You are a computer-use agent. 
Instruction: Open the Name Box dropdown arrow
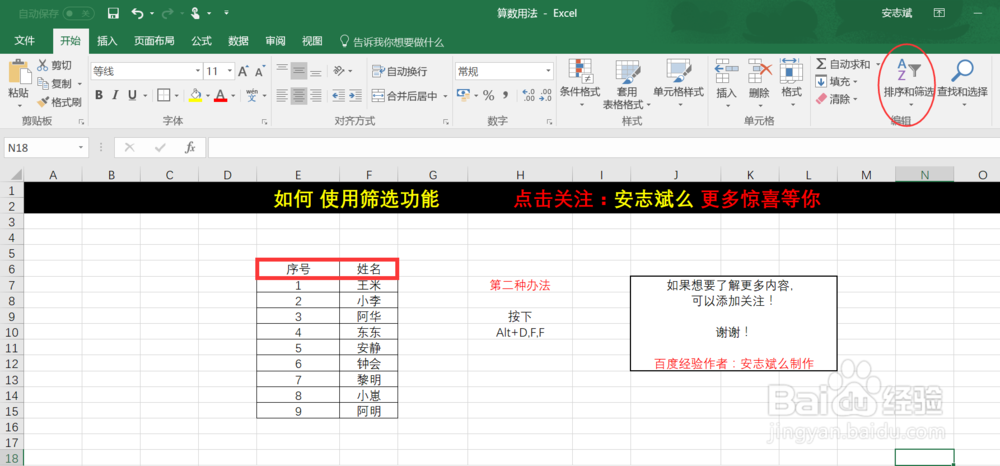tap(81, 148)
